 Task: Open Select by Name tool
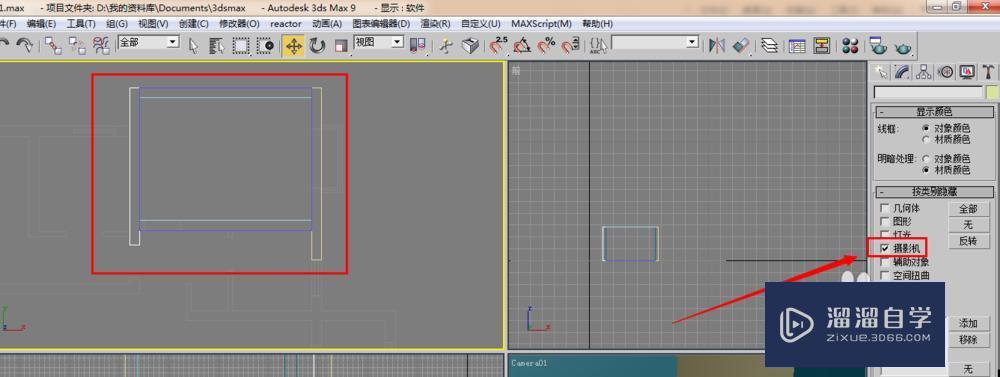[x=217, y=45]
